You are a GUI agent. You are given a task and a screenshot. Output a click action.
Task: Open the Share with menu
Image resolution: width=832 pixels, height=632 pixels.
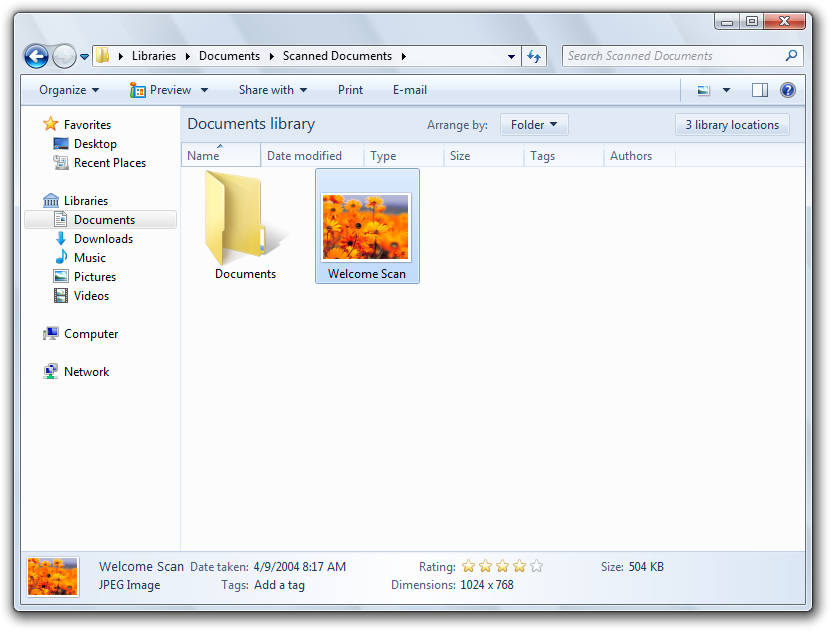click(273, 90)
